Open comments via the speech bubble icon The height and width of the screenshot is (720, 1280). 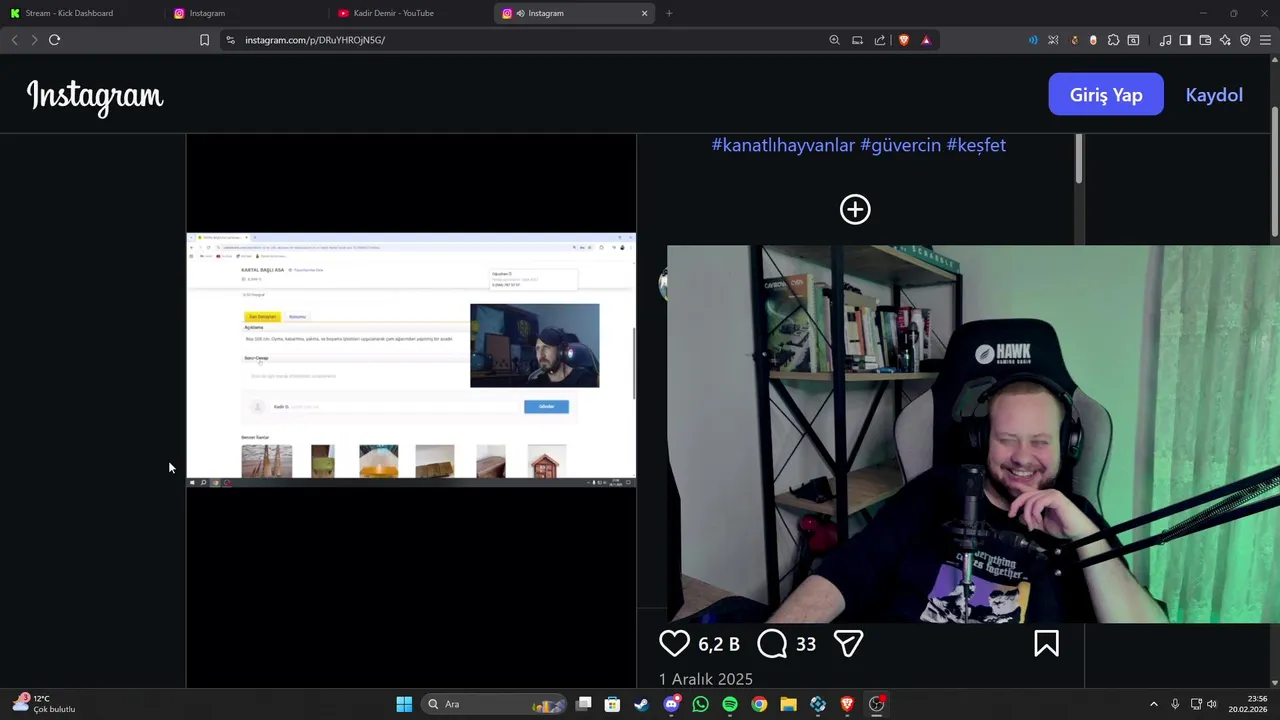(x=772, y=644)
